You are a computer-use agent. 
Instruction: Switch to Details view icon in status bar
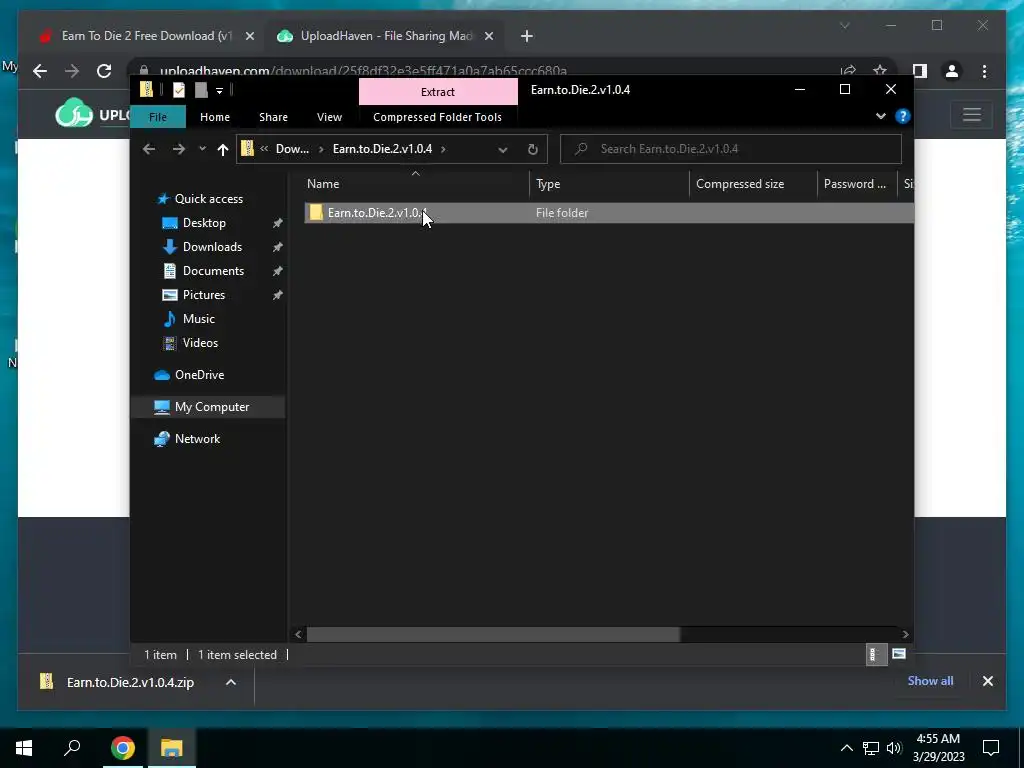[x=876, y=654]
